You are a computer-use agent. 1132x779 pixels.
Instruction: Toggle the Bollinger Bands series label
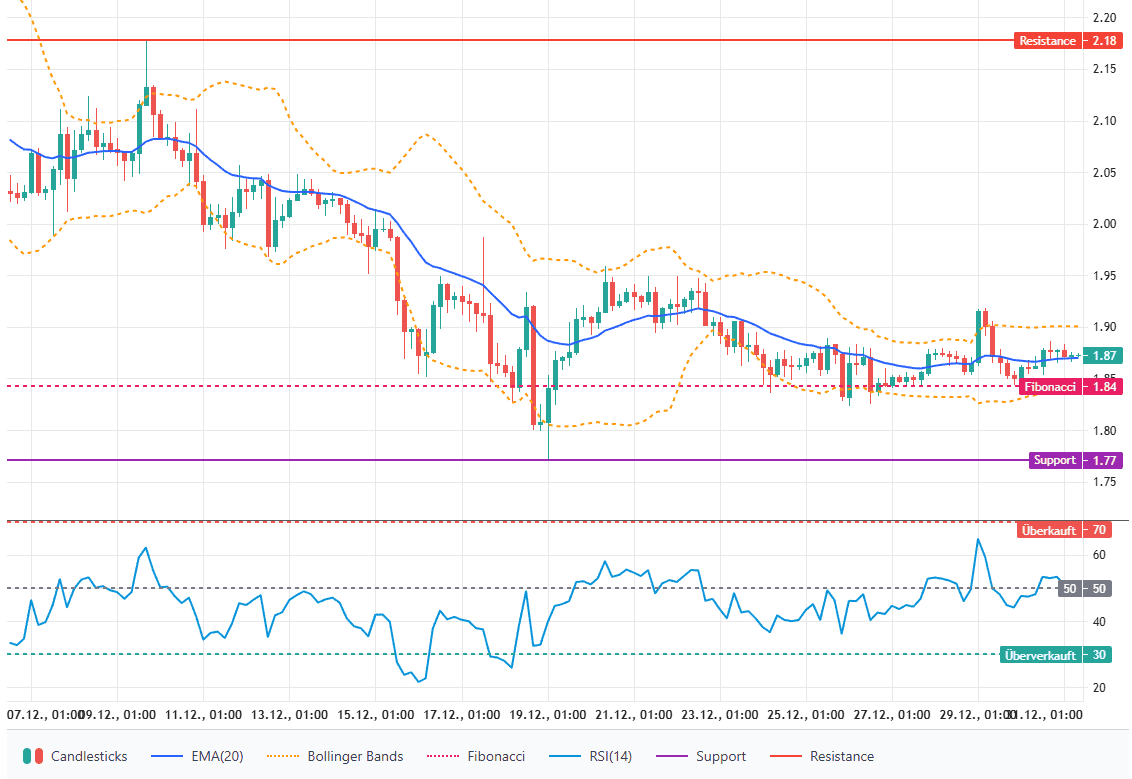356,756
